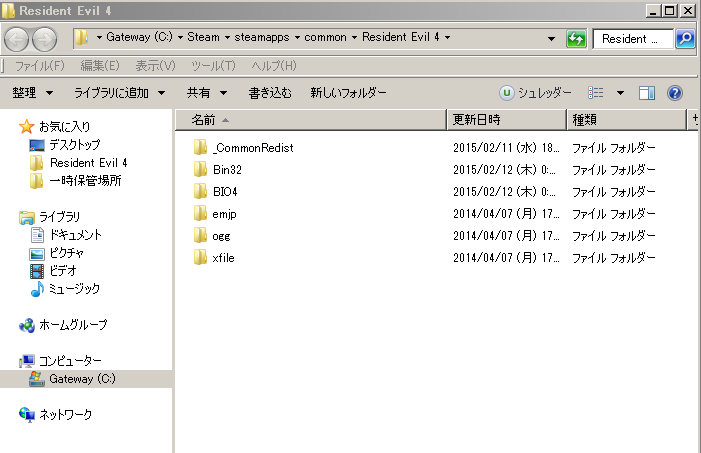Open the ファイル(F) menu
Screen dimensions: 701x453
click(x=40, y=66)
